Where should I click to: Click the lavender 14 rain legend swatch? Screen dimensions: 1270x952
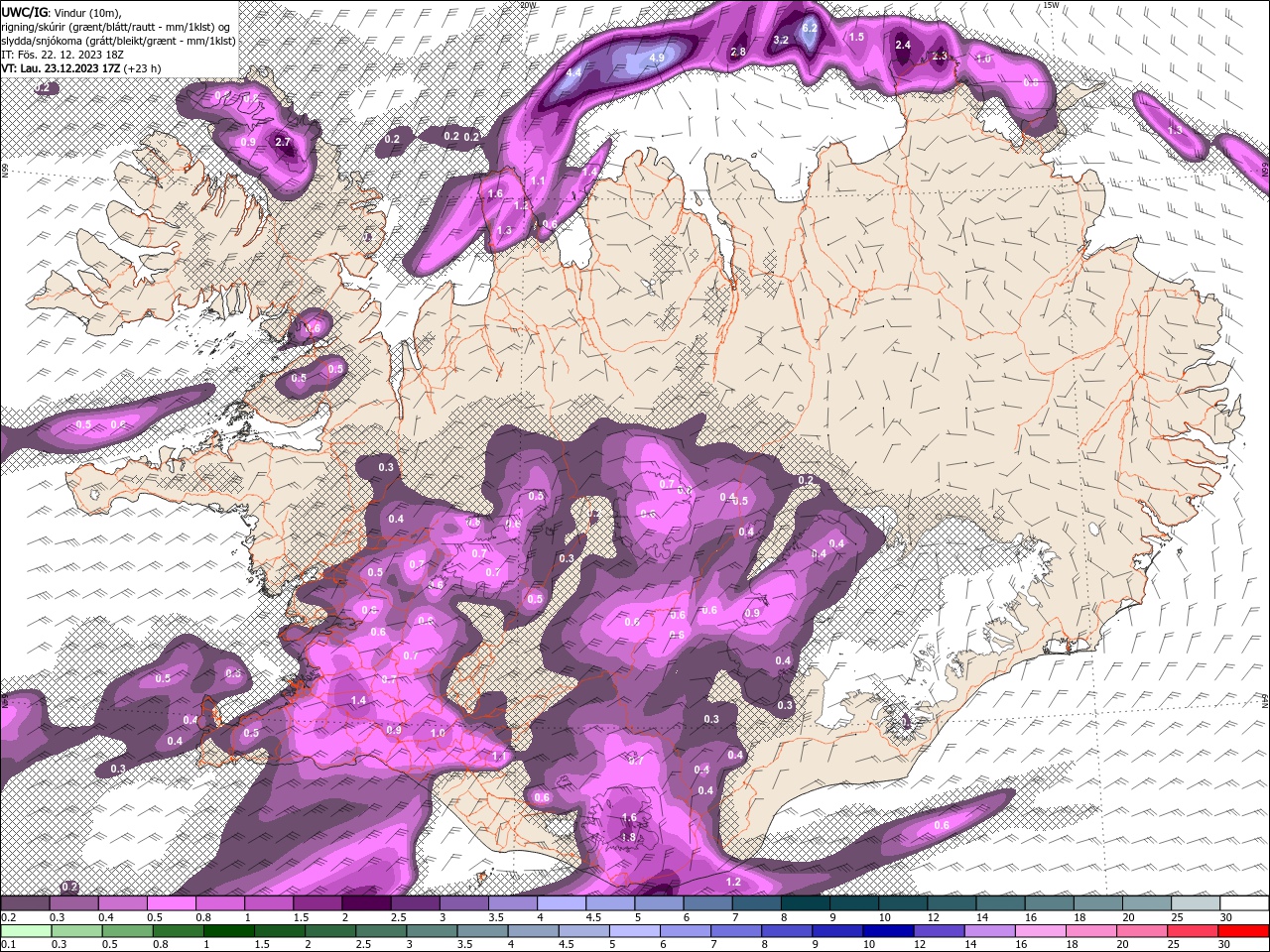988,931
